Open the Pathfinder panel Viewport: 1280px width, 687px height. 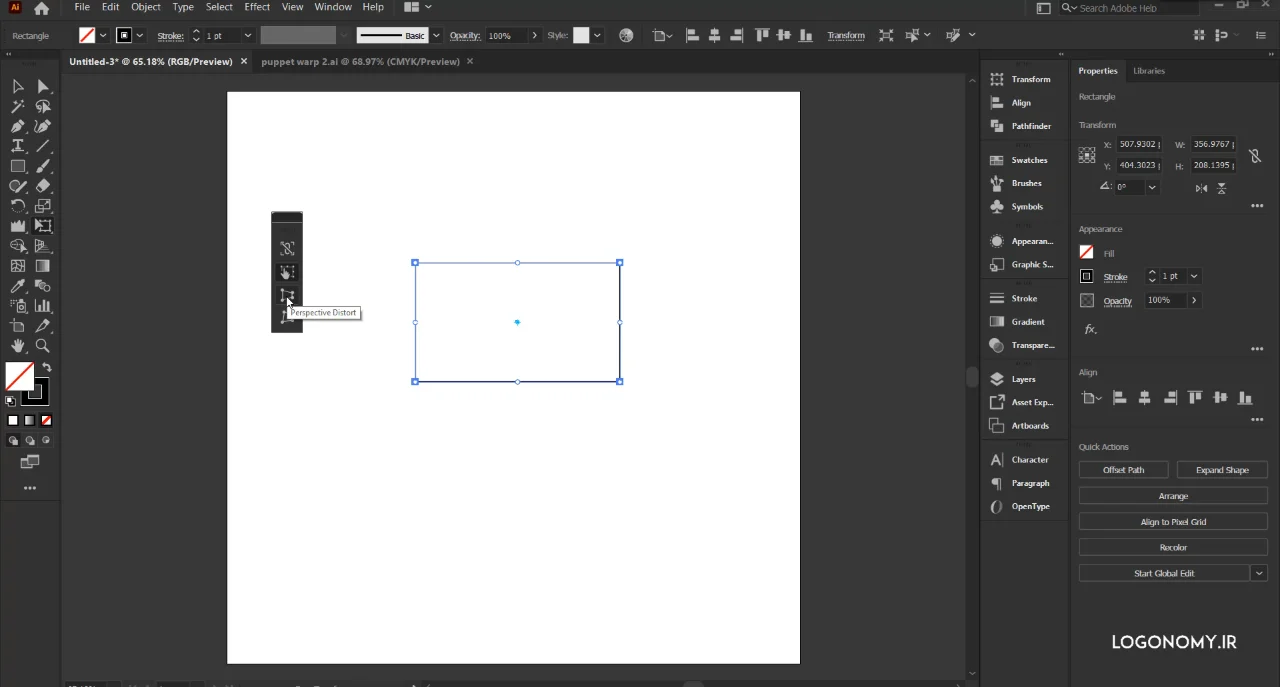(x=1030, y=126)
